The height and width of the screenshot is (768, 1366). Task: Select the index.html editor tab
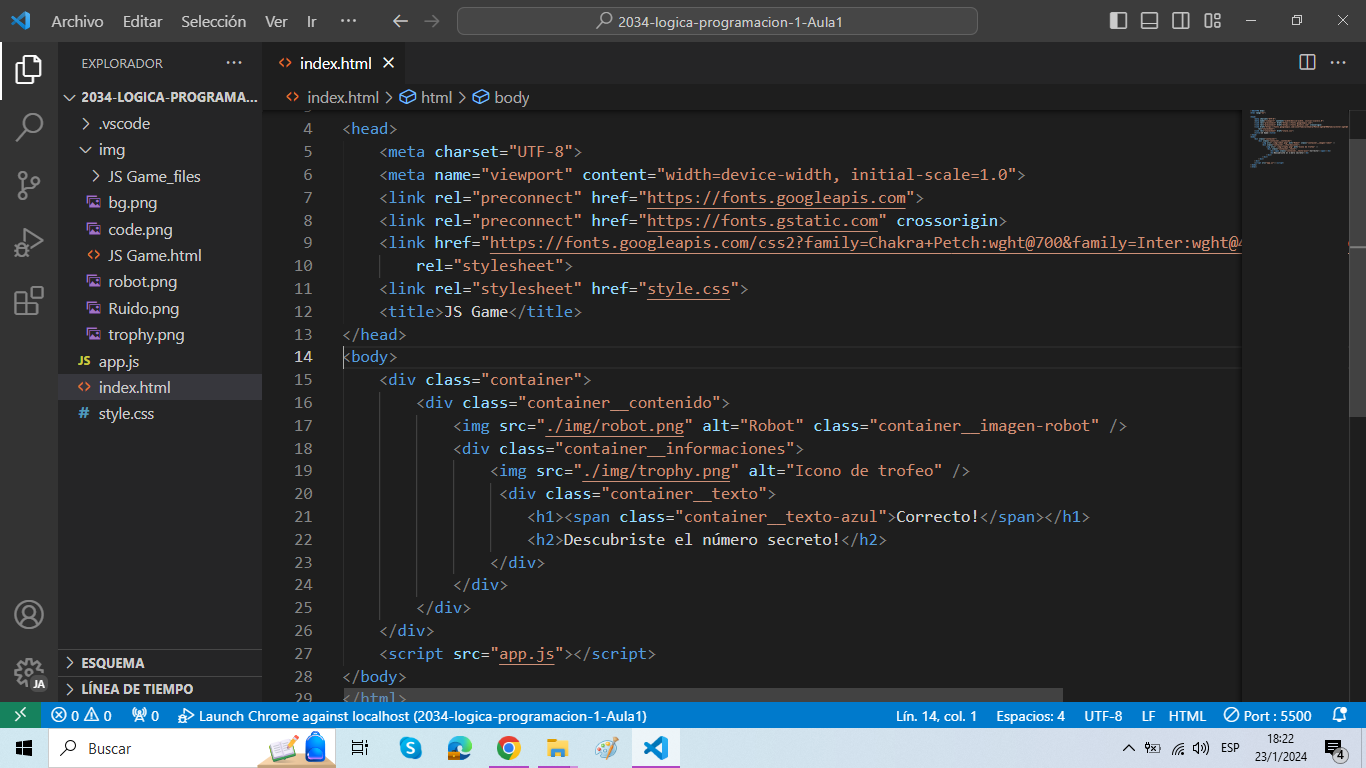pos(335,63)
